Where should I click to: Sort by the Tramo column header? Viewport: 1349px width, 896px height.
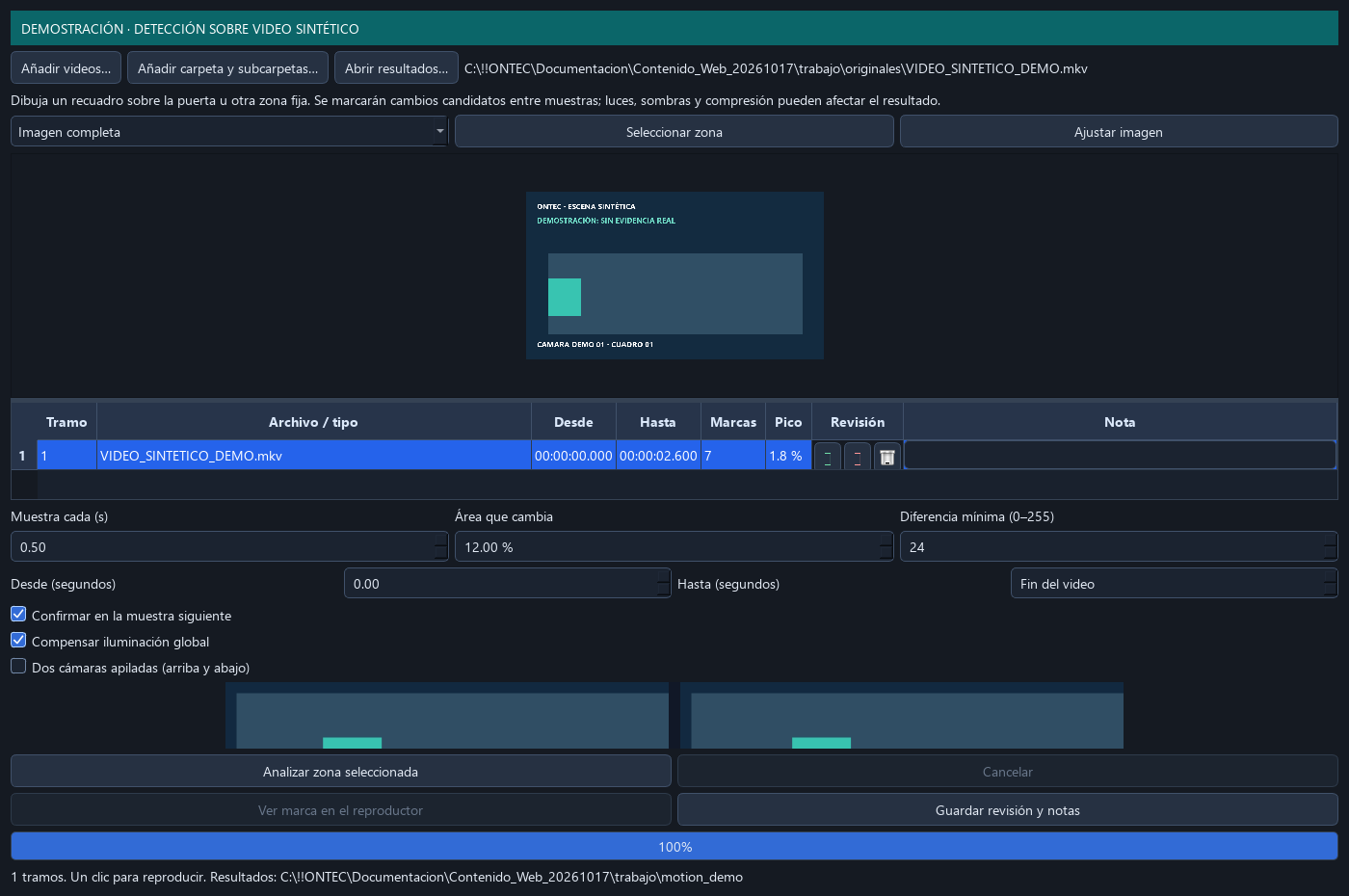pos(66,422)
